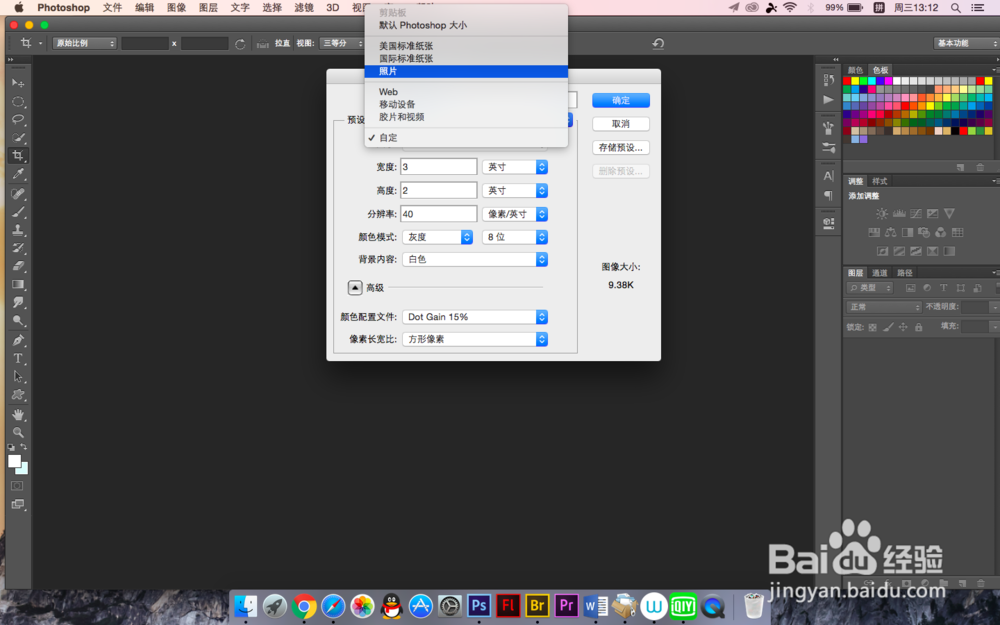
Task: Click the foreground color swatch
Action: [x=14, y=461]
